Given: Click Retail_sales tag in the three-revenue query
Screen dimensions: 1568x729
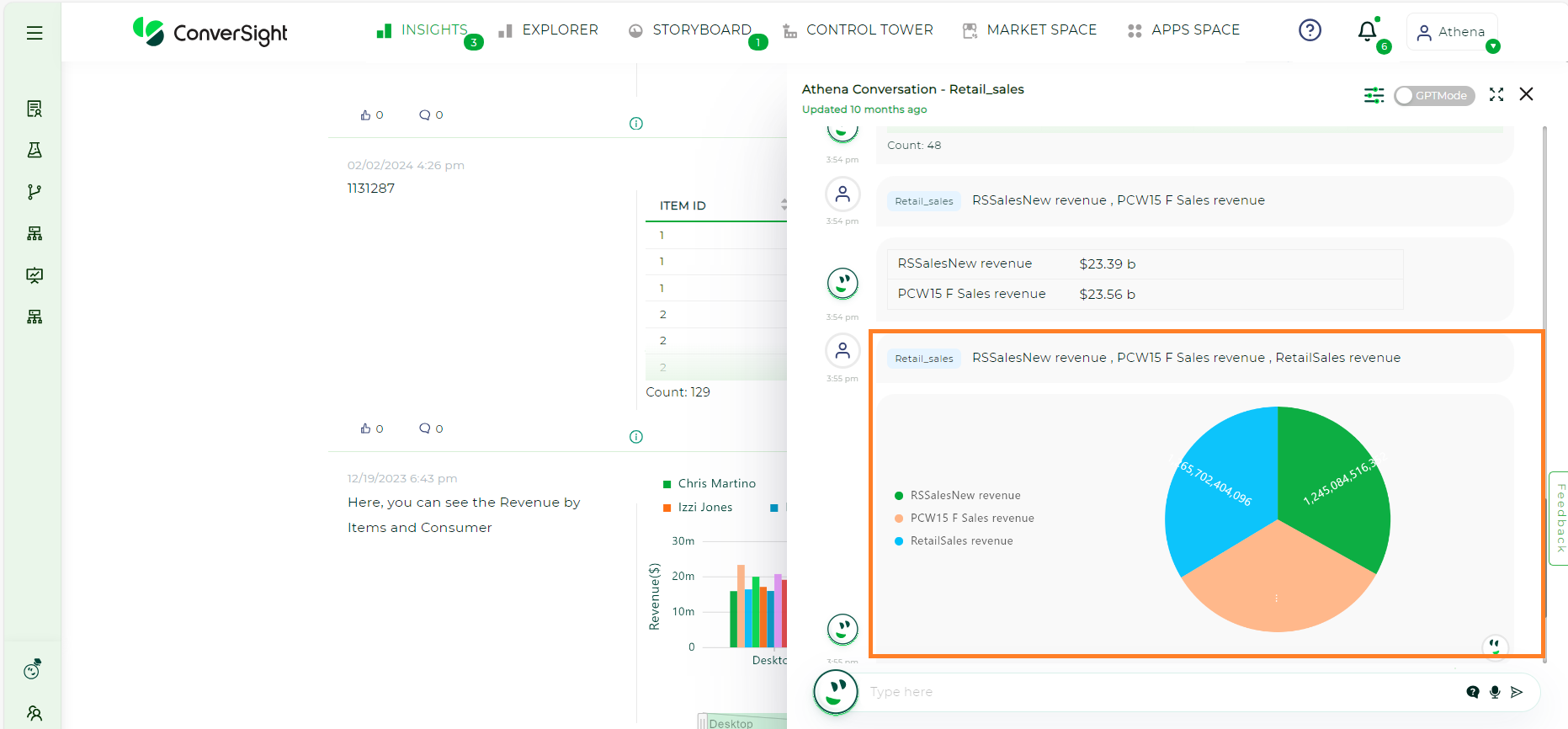Looking at the screenshot, I should pos(924,359).
